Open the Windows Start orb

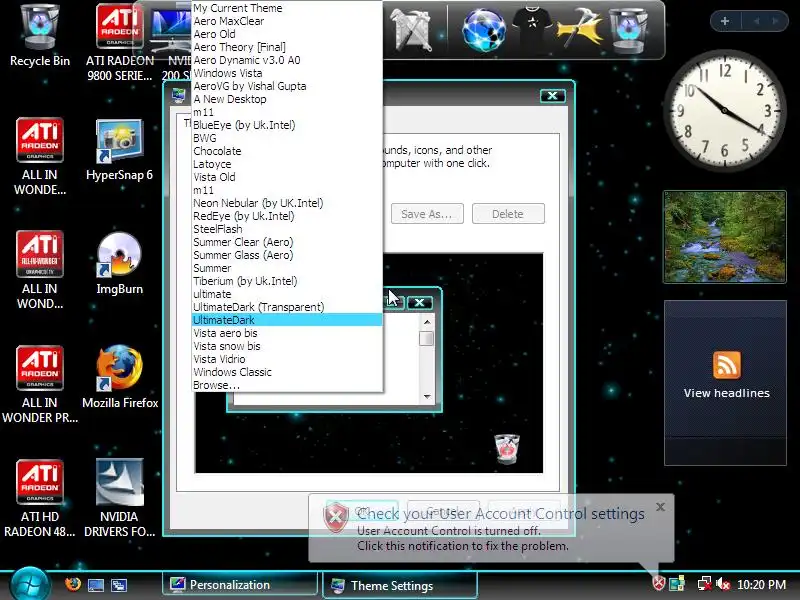[30, 584]
